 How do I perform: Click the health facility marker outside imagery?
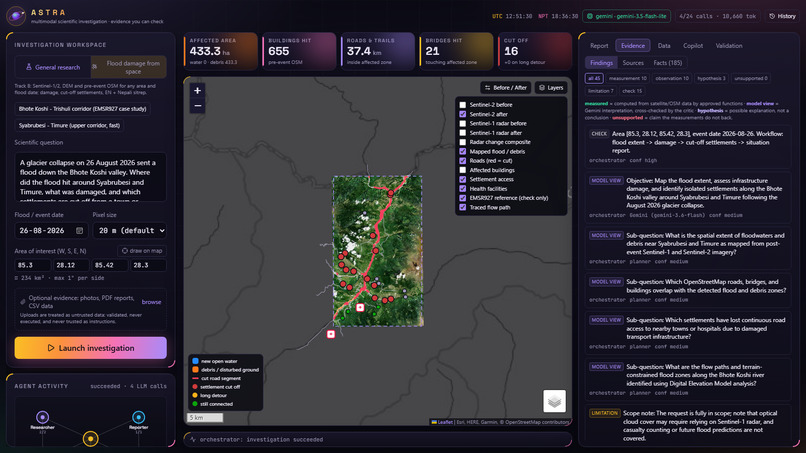pos(331,334)
